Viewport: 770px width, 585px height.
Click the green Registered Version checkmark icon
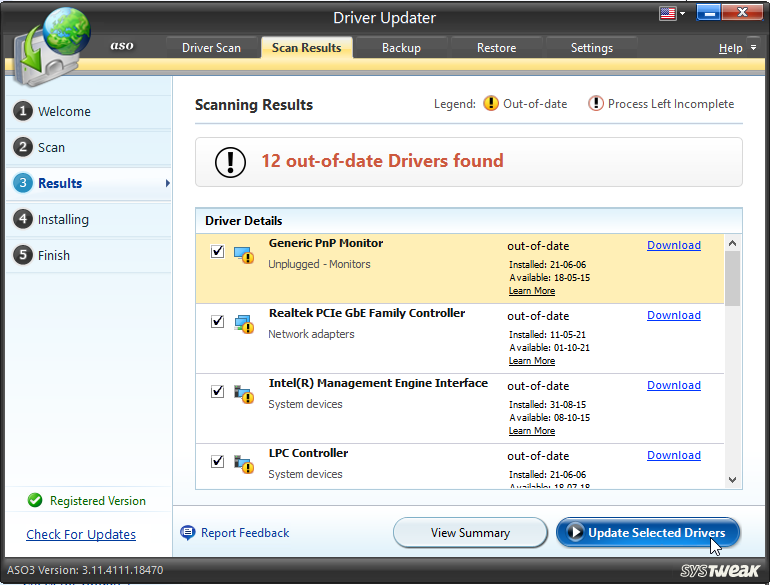35,501
